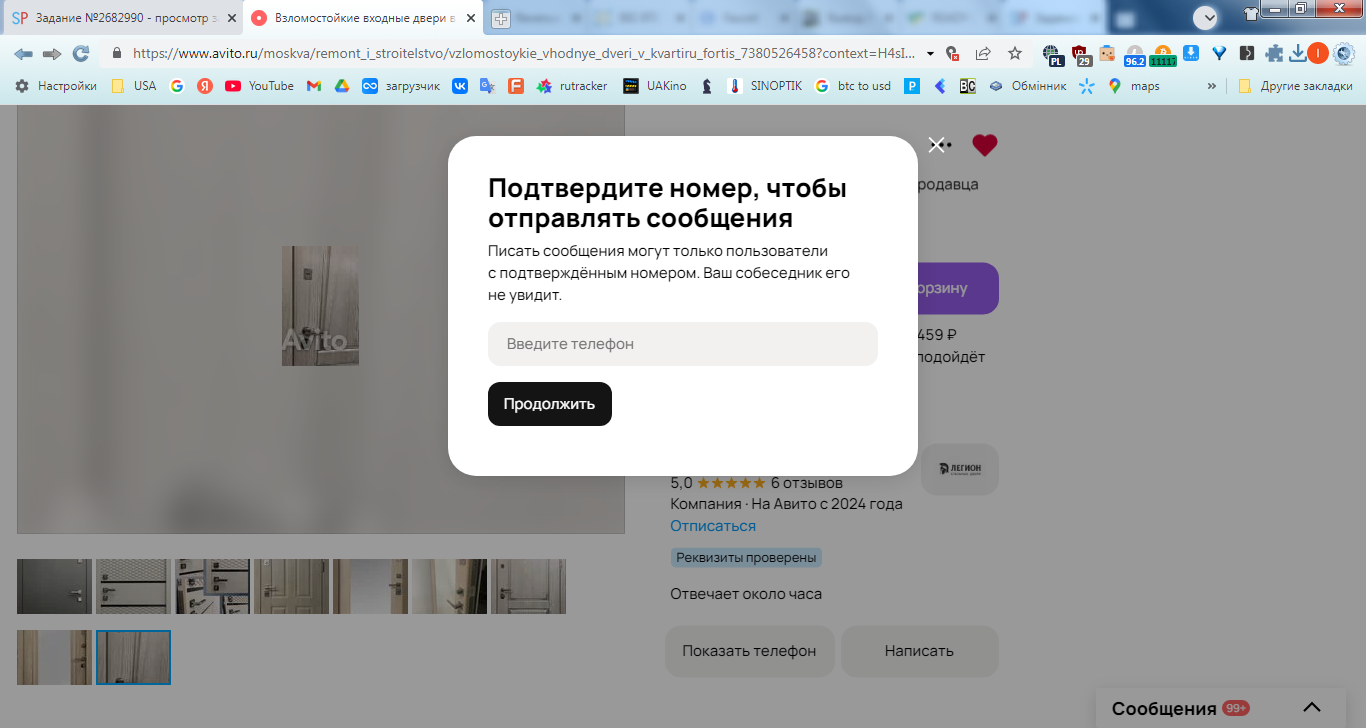
Task: Close the phone confirmation dialog
Action: point(936,145)
